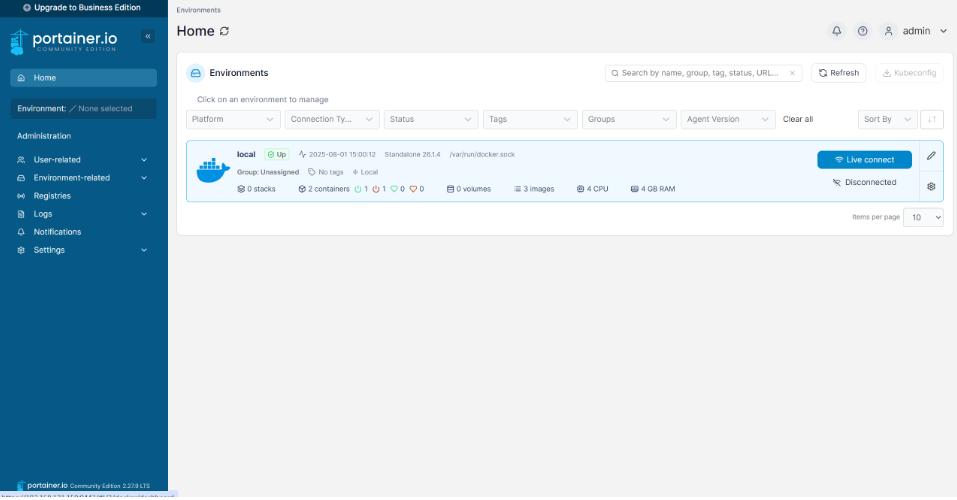
Task: Click Upgrade to Business Edition banner
Action: (x=83, y=8)
